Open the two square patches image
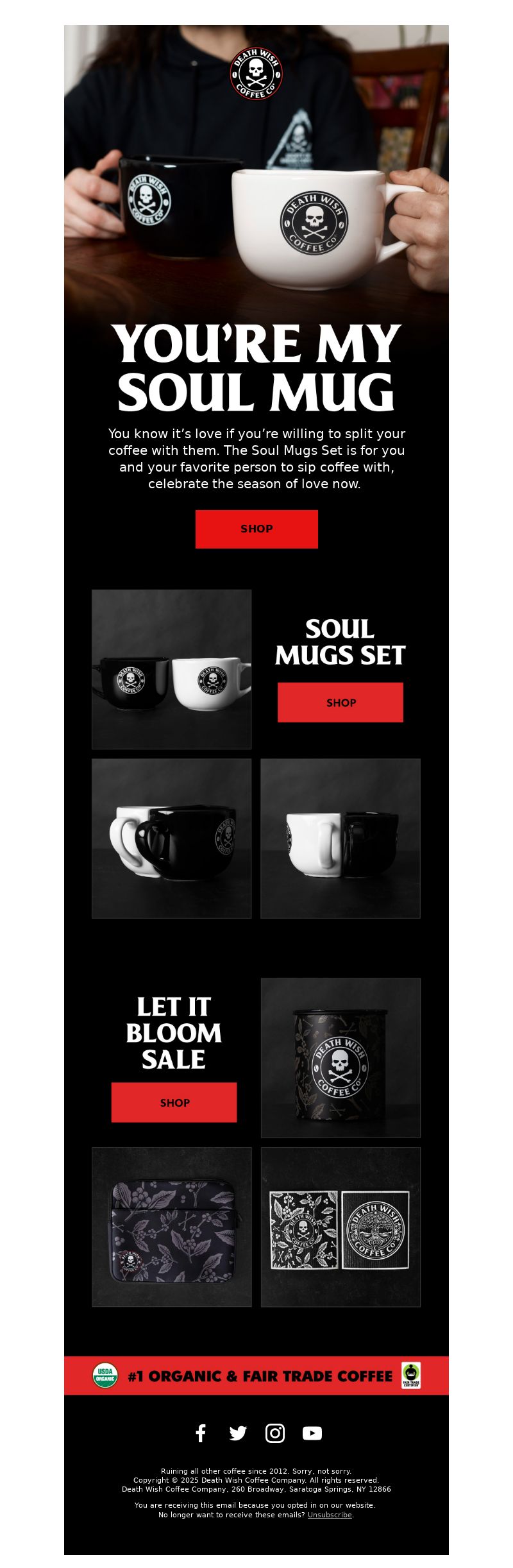 click(x=341, y=1227)
